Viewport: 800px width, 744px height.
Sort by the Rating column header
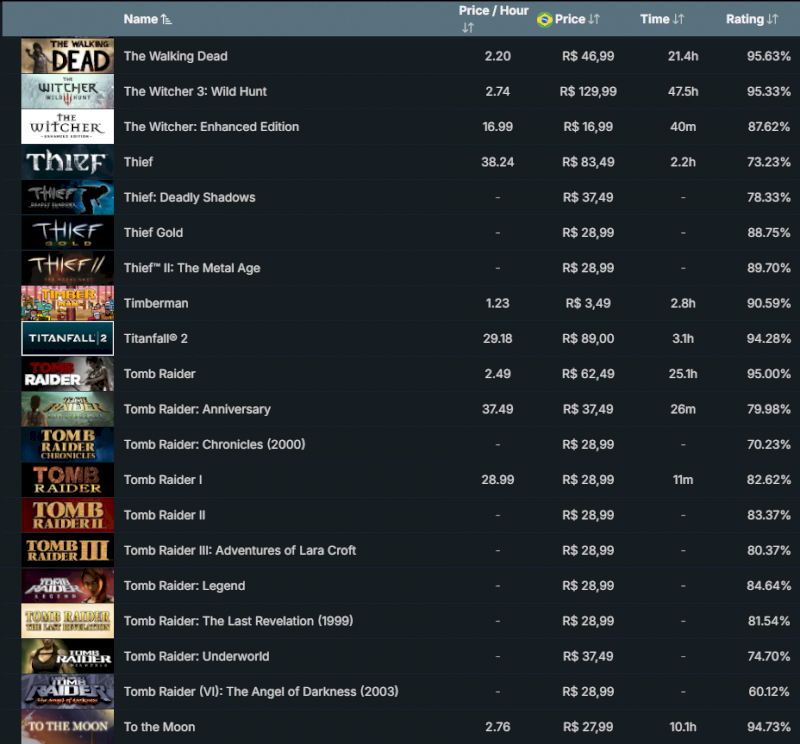(752, 19)
